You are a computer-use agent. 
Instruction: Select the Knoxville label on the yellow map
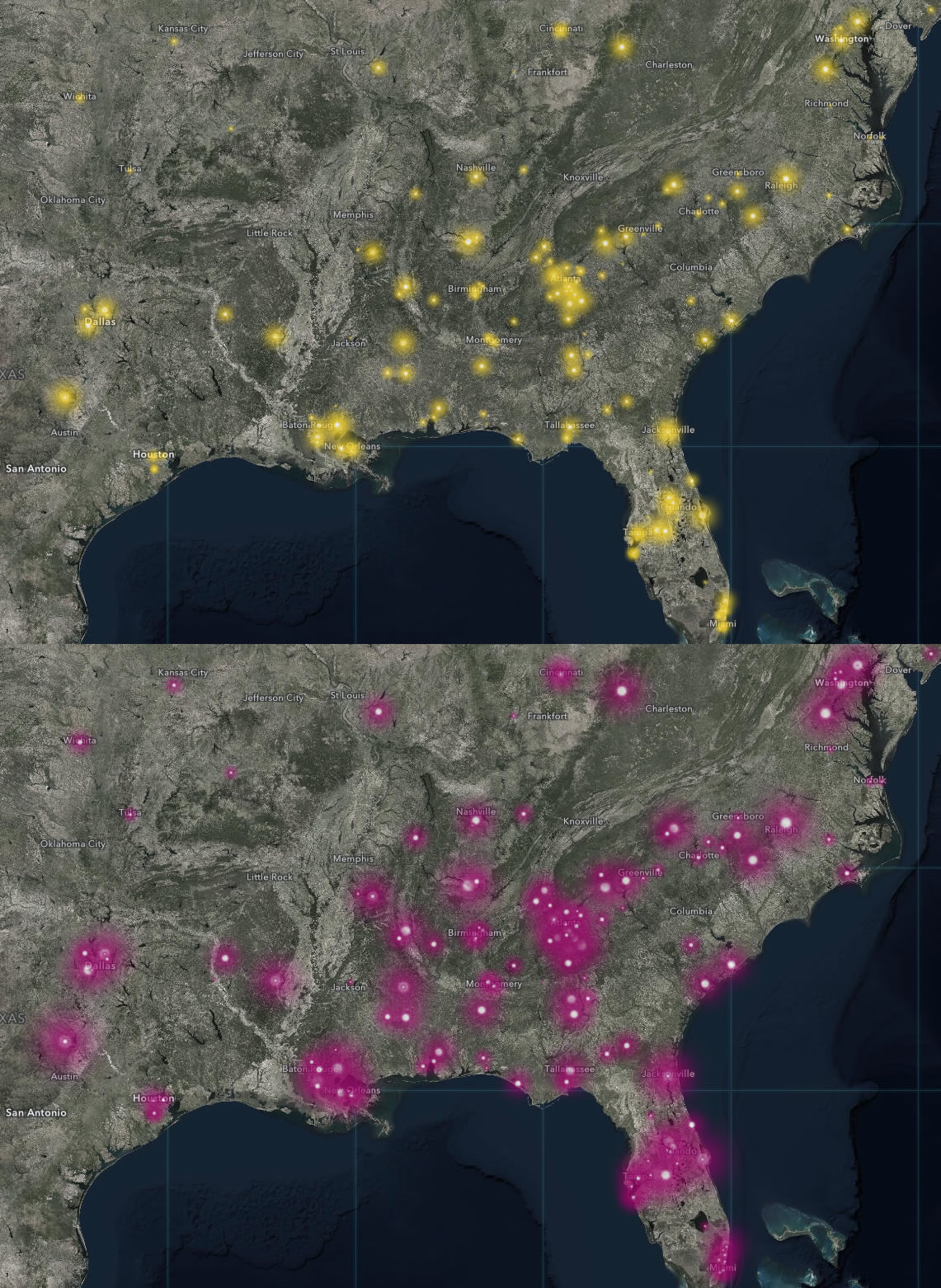(583, 177)
